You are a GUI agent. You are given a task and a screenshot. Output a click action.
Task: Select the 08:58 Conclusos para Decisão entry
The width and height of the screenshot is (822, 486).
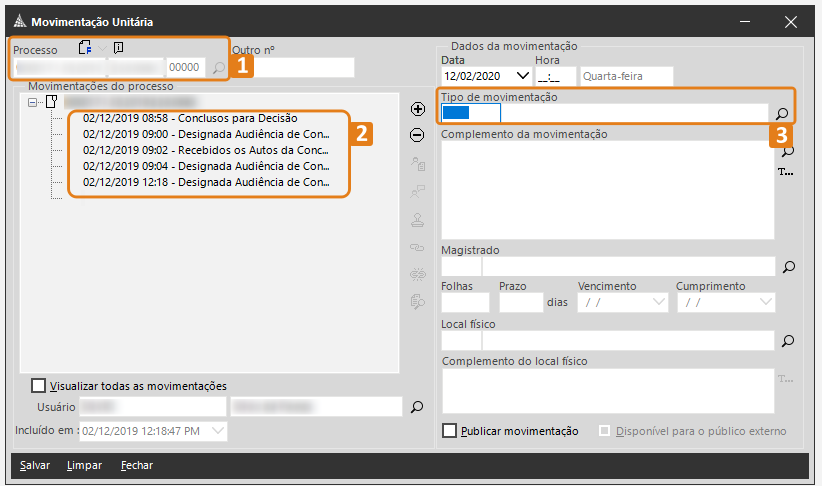tap(190, 118)
